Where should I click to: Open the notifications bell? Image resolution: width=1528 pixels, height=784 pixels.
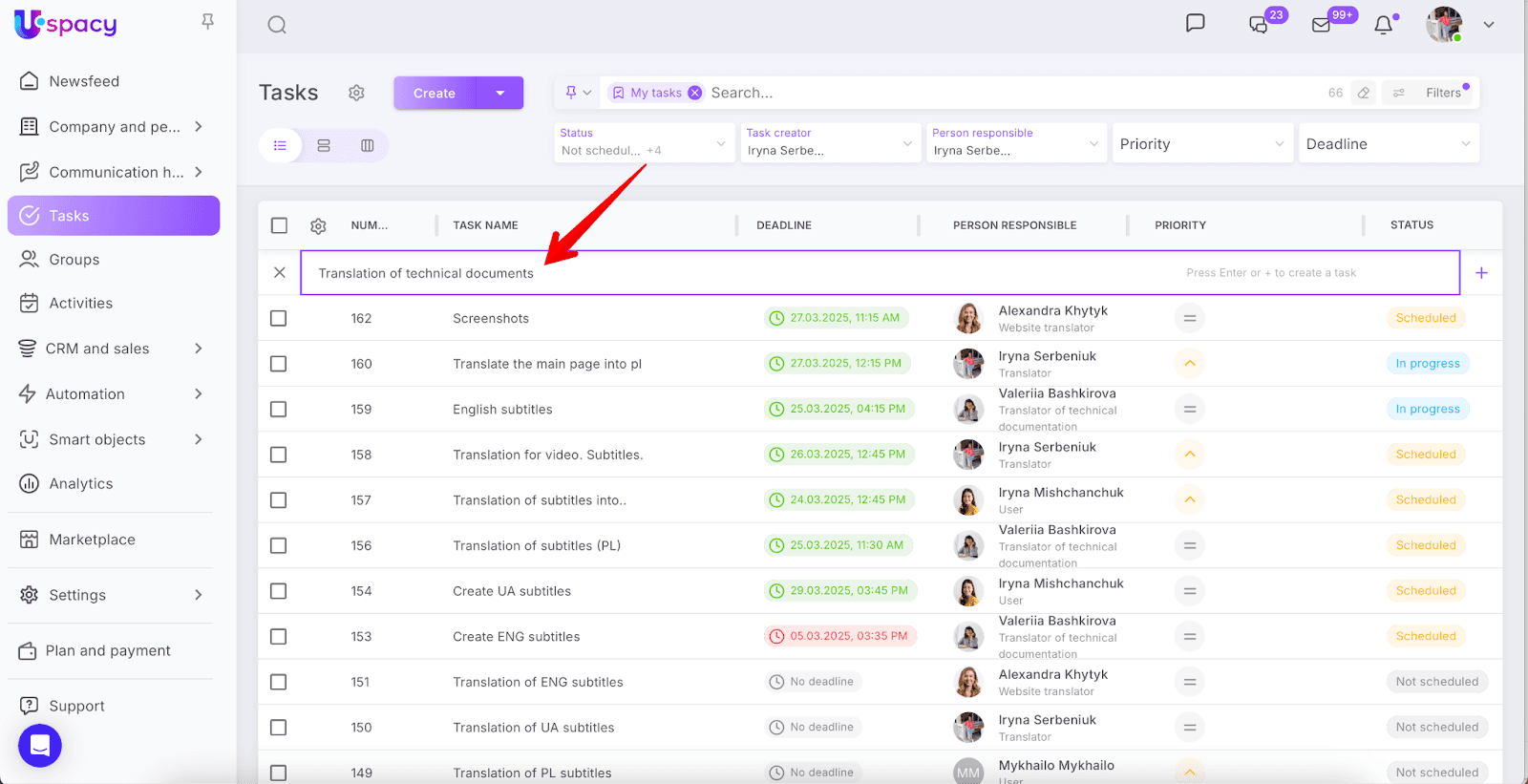1383,25
